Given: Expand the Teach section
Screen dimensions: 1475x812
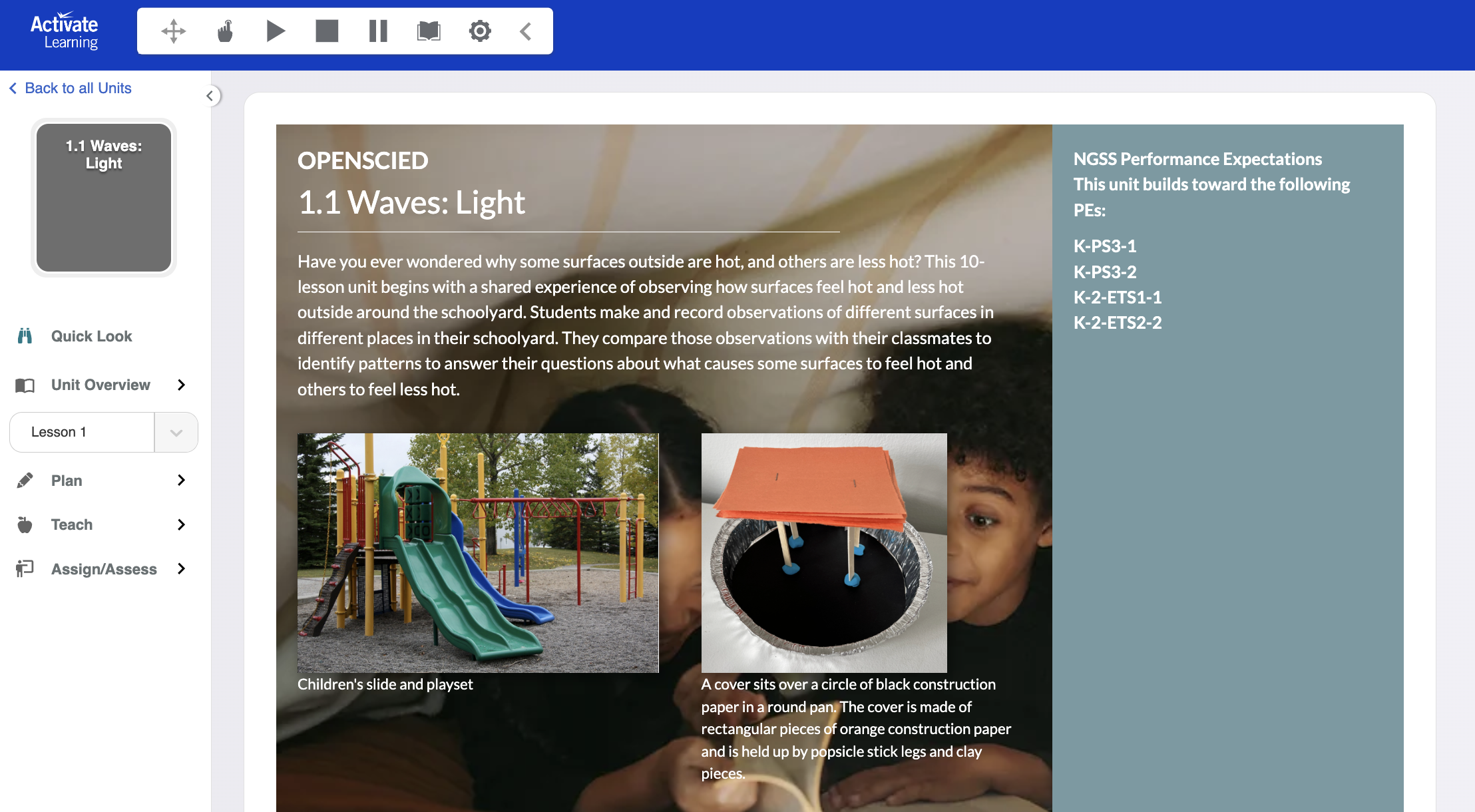Looking at the screenshot, I should click(x=180, y=524).
